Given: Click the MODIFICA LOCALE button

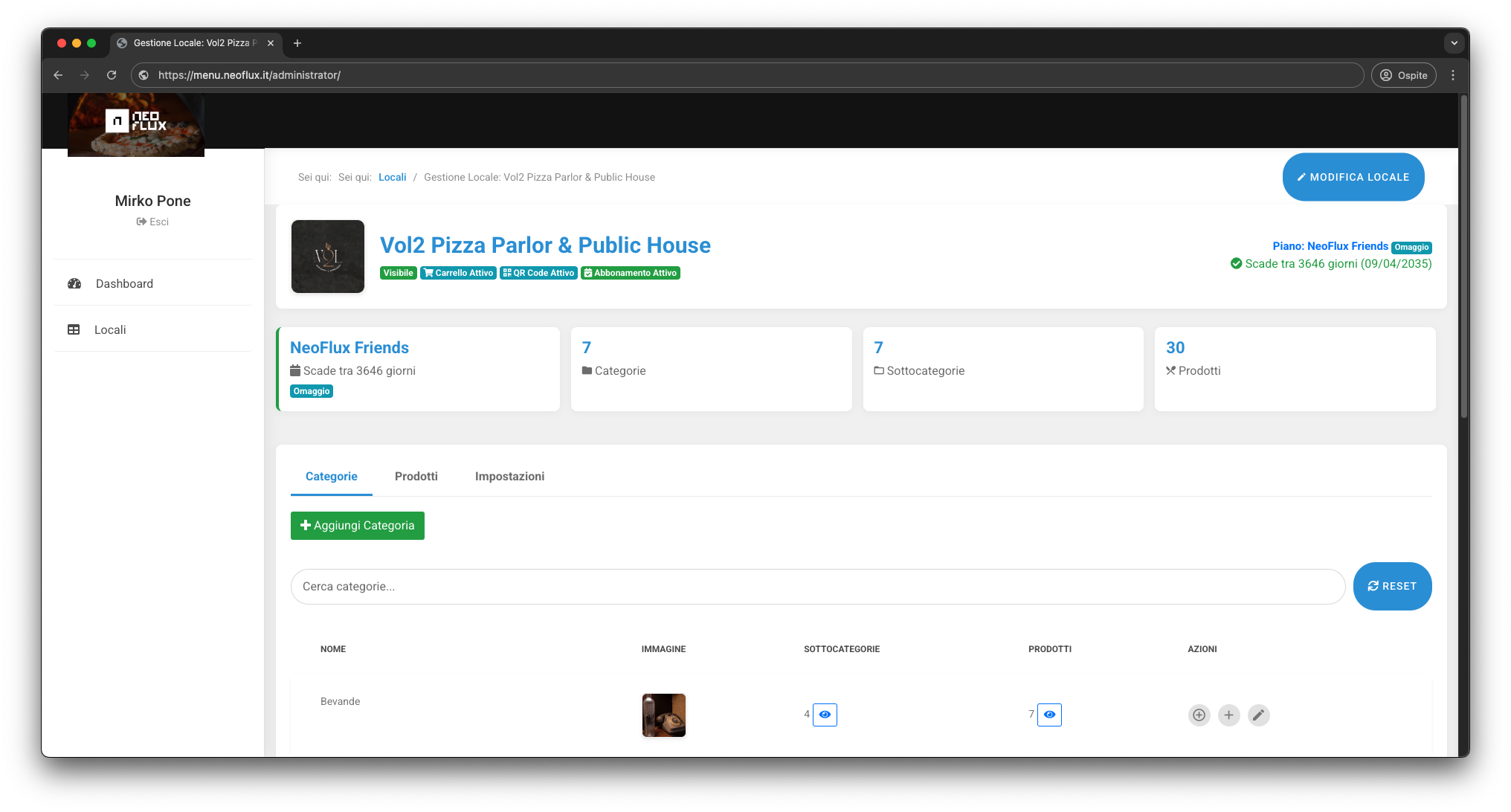Looking at the screenshot, I should point(1353,177).
